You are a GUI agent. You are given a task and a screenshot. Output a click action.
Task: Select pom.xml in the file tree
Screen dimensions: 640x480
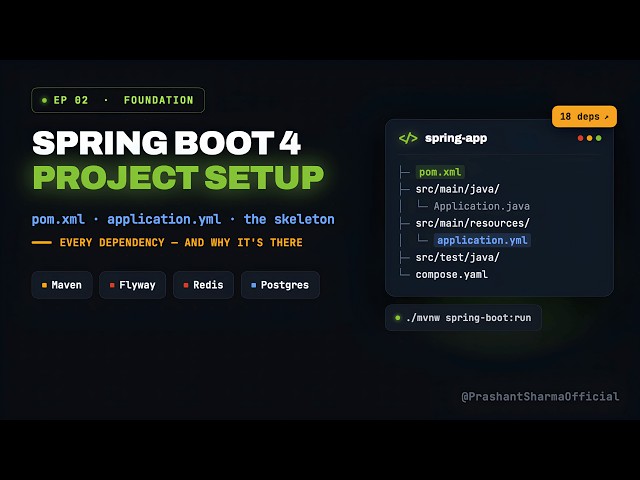point(440,172)
